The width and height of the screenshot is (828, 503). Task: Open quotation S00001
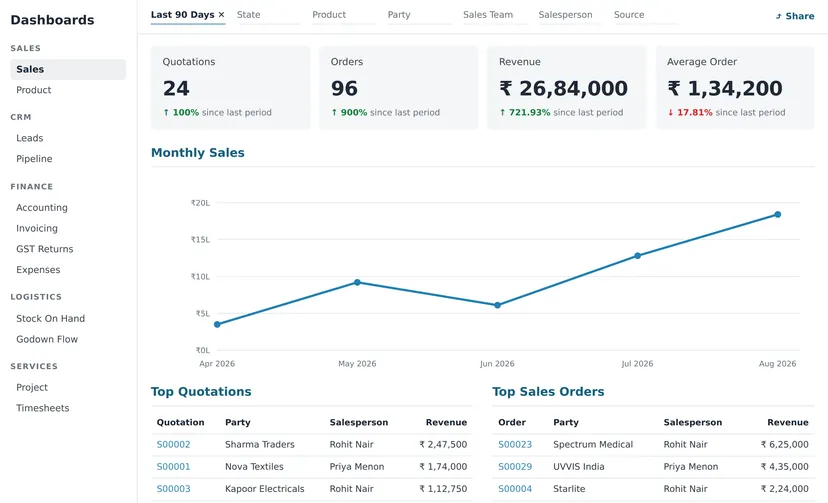(173, 467)
